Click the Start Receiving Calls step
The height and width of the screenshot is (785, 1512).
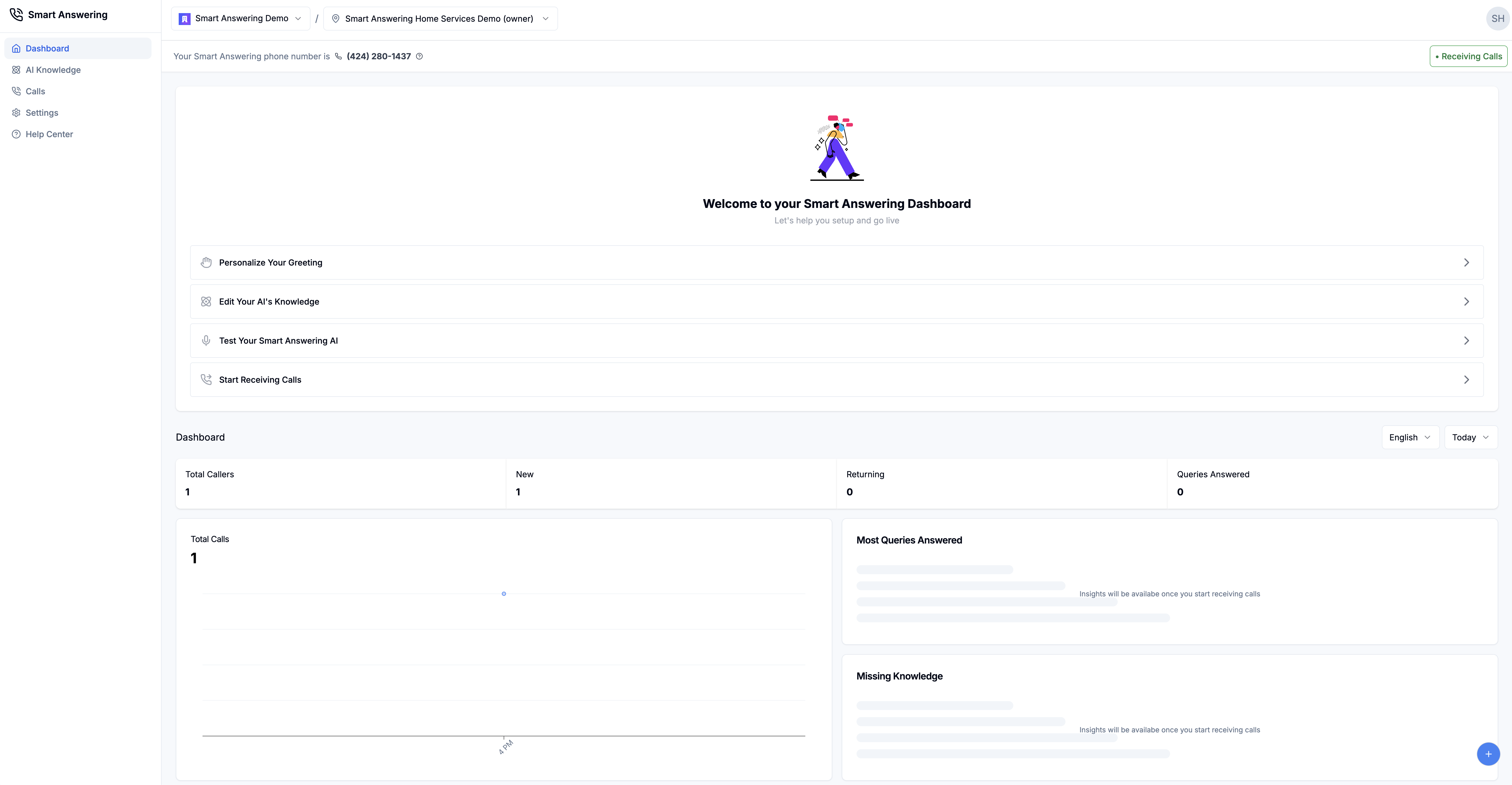point(837,380)
